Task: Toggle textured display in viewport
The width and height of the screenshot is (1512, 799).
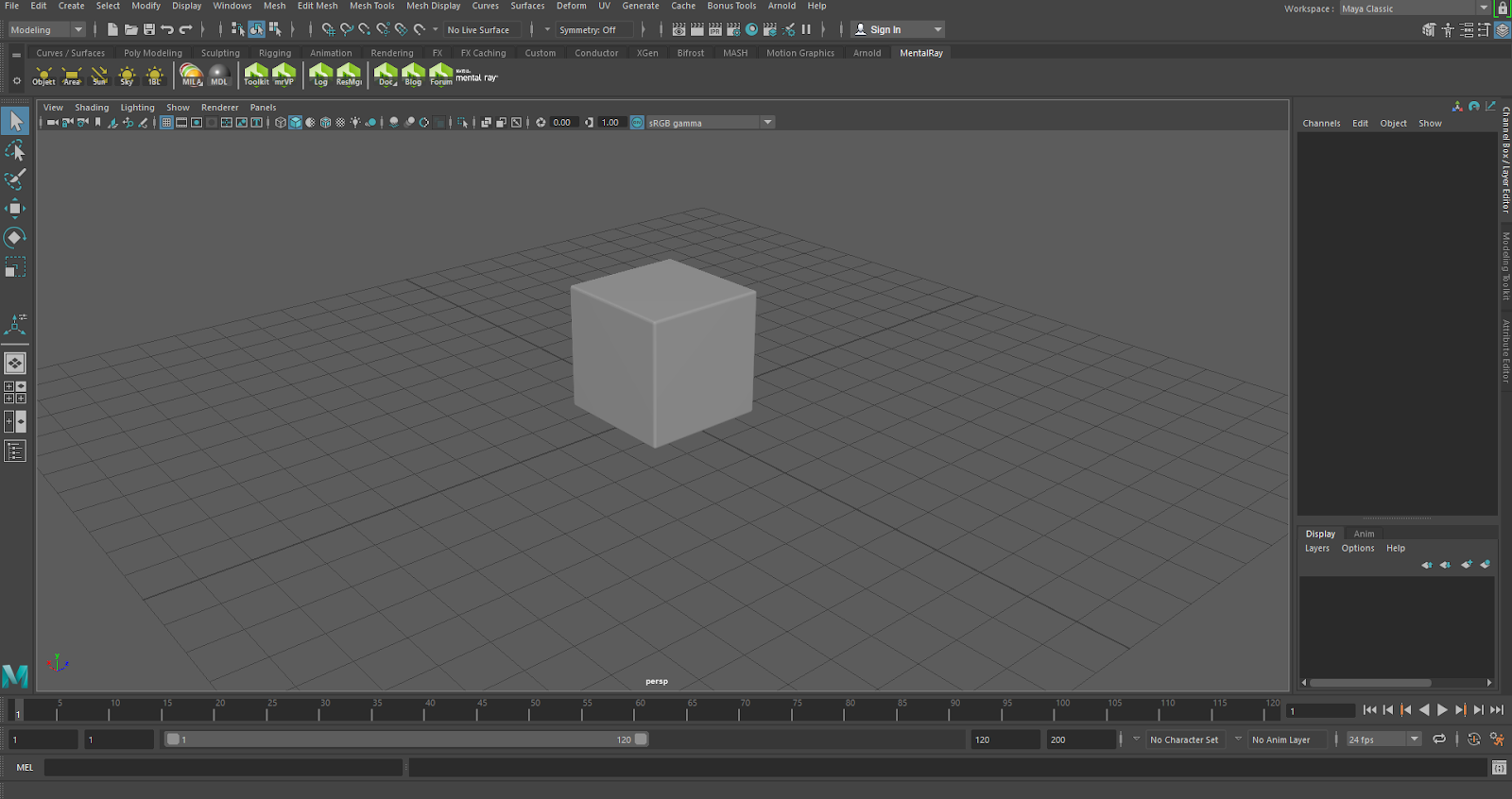Action: pos(341,123)
